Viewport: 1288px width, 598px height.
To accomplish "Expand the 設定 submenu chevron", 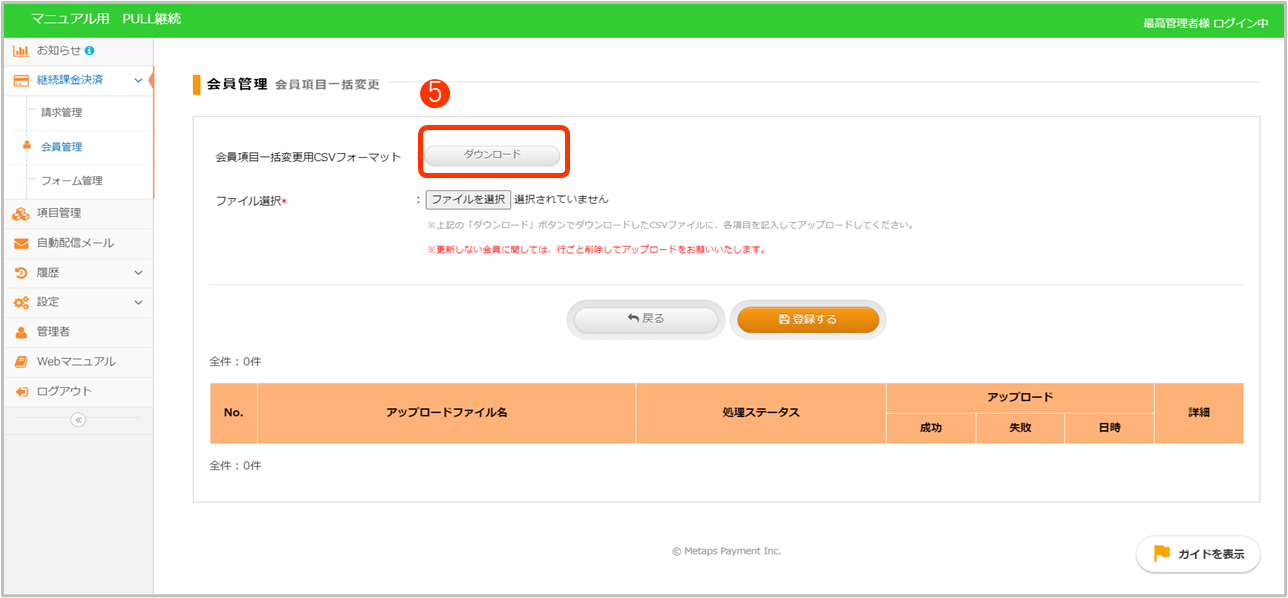I will [x=138, y=302].
